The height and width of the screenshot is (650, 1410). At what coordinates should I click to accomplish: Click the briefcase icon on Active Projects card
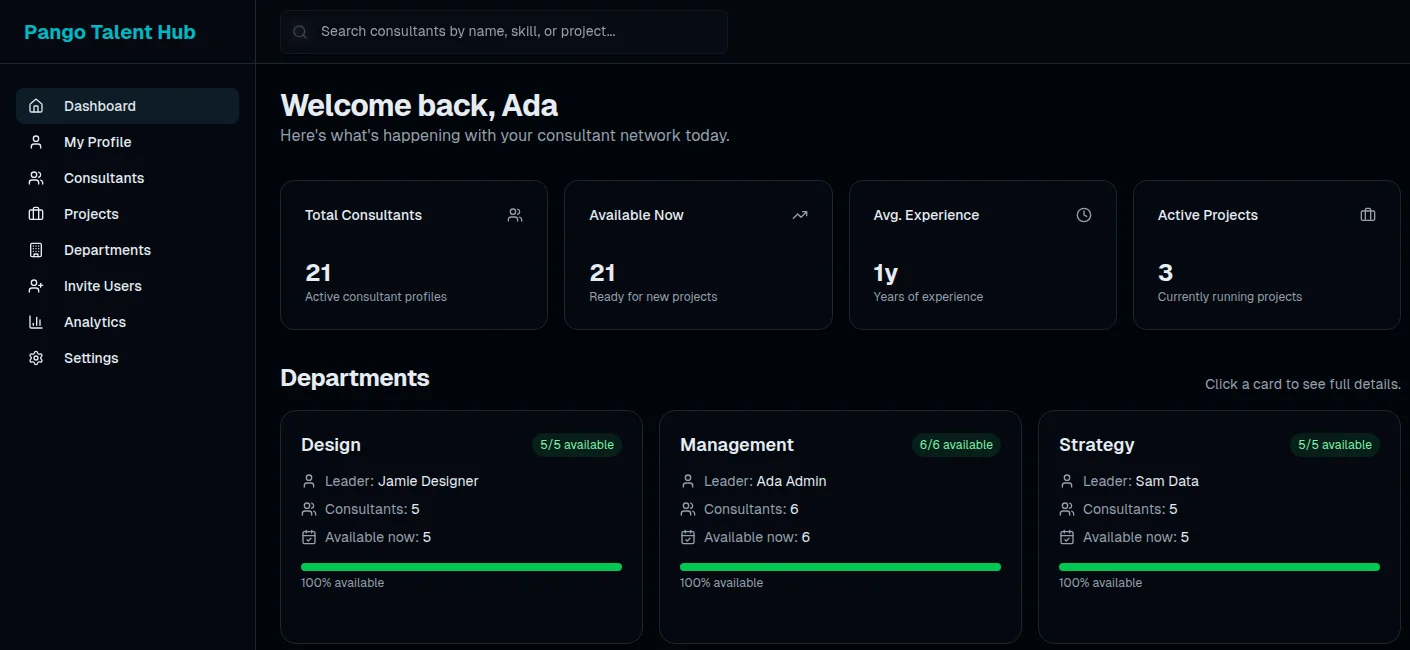click(x=1368, y=215)
